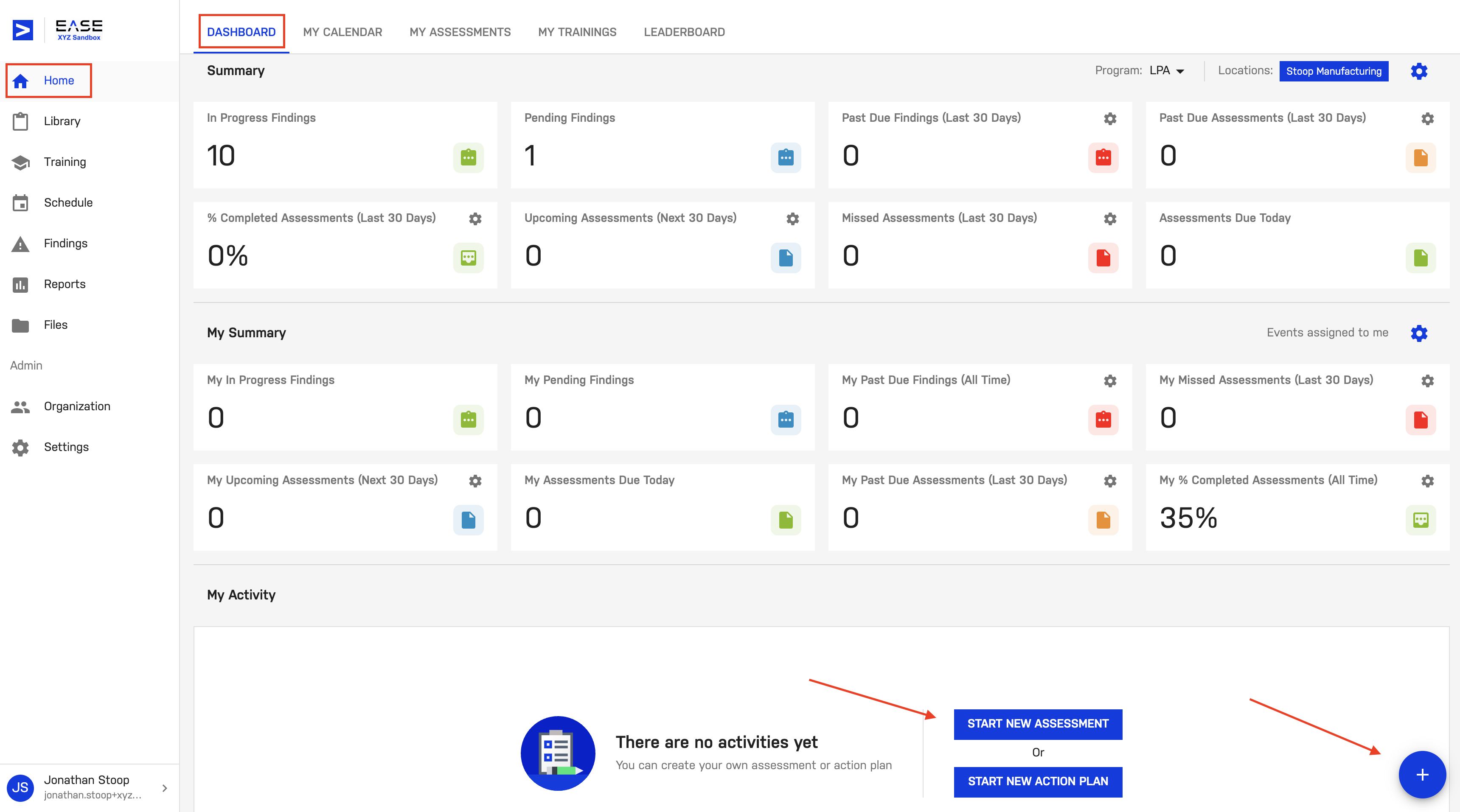Screen dimensions: 1460x812
Task: Switch to the My Calendar tab
Action: click(343, 32)
